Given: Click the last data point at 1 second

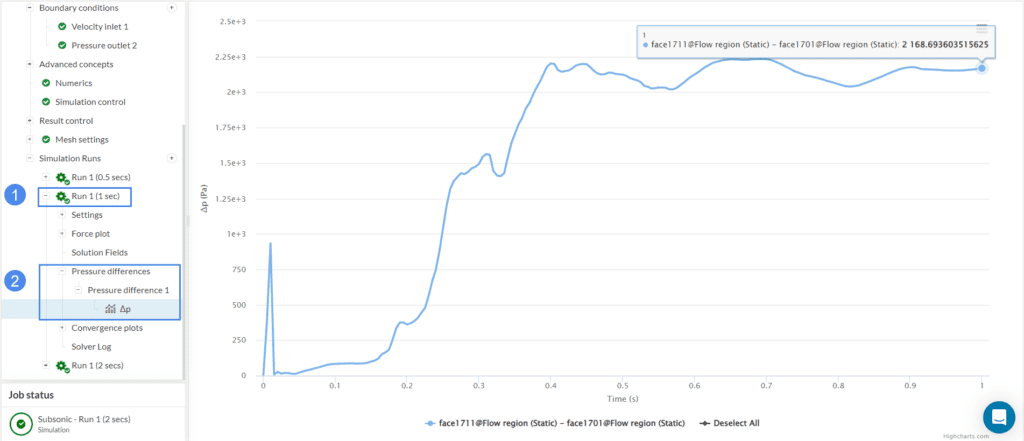Looking at the screenshot, I should click(982, 68).
